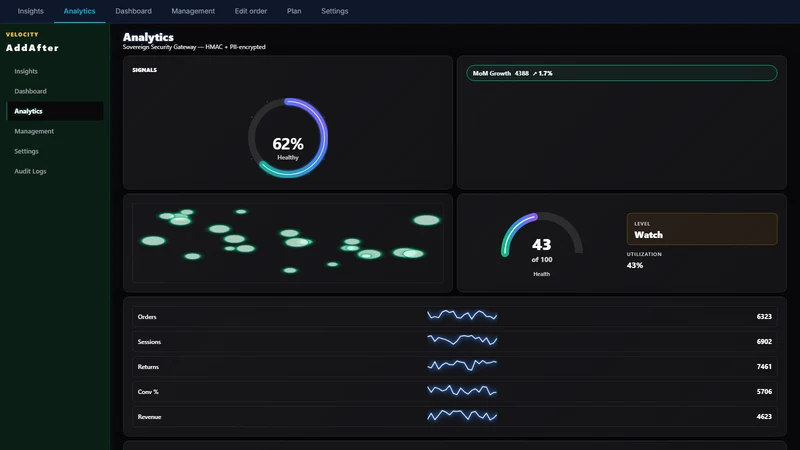Click the Sessions sparkline chart
Viewport: 800px width, 450px height.
(462, 340)
